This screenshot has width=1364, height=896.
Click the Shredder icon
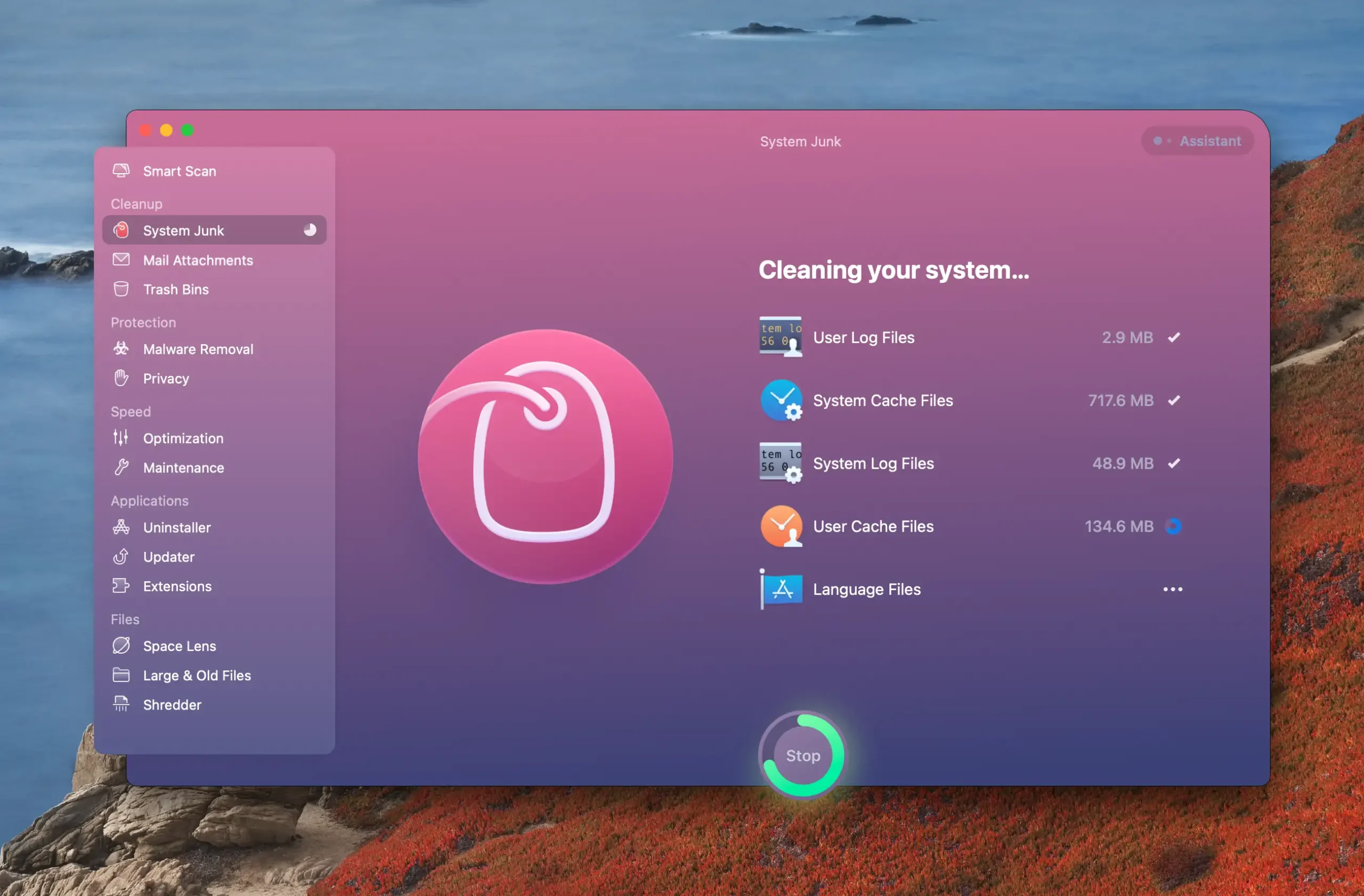coord(121,704)
